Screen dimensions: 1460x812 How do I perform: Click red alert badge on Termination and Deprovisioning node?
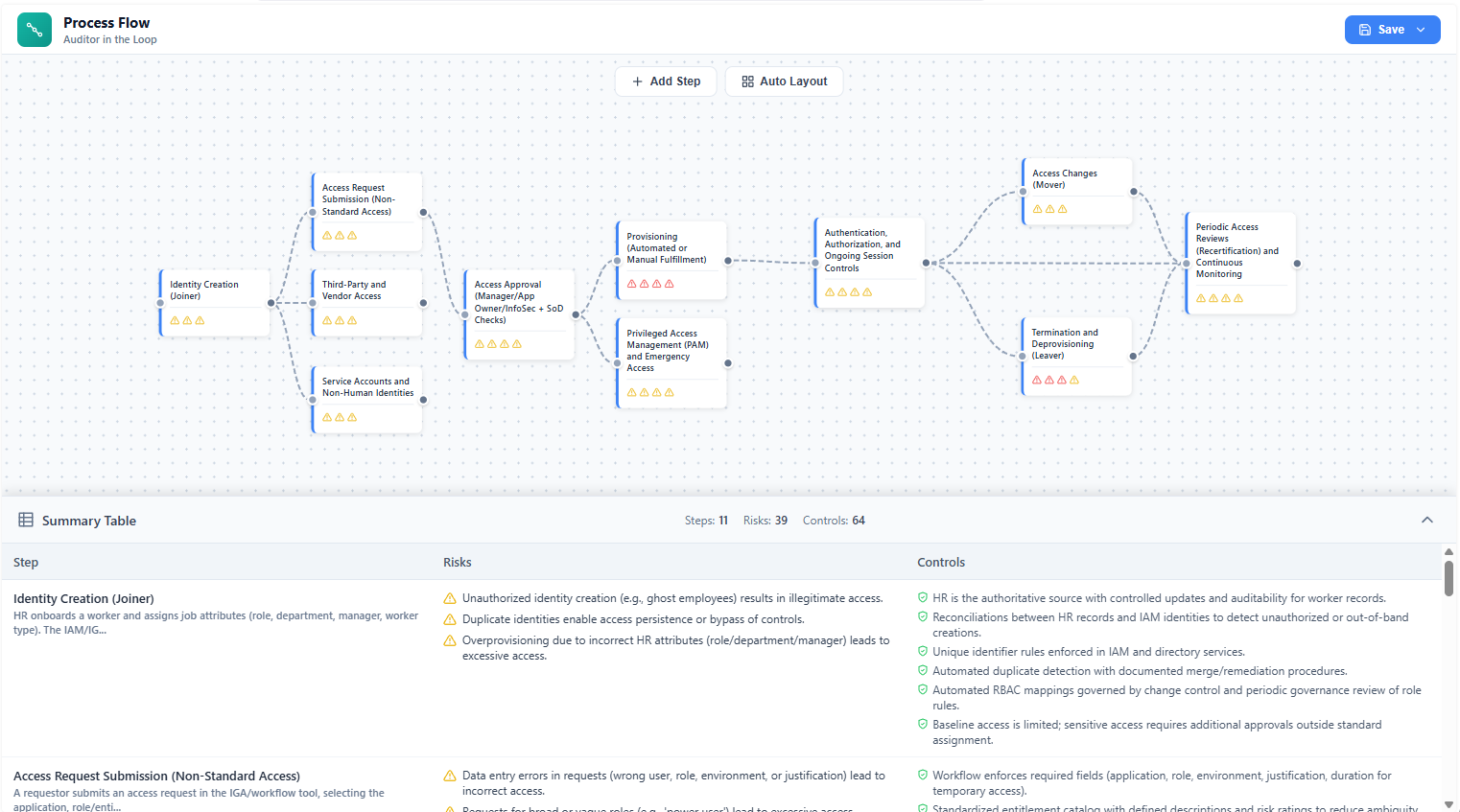pyautogui.click(x=1038, y=380)
